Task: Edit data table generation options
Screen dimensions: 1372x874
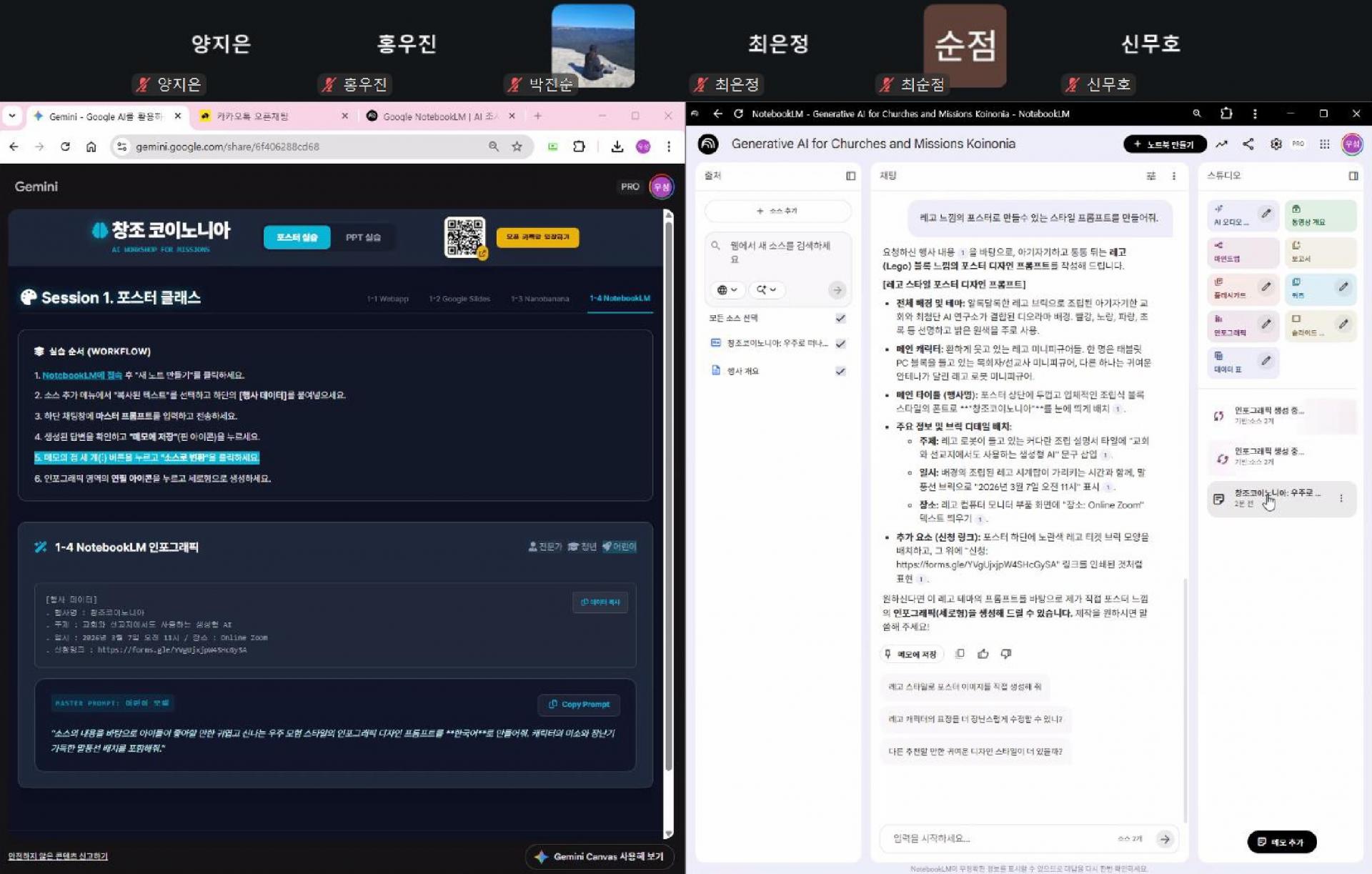Action: click(1266, 361)
